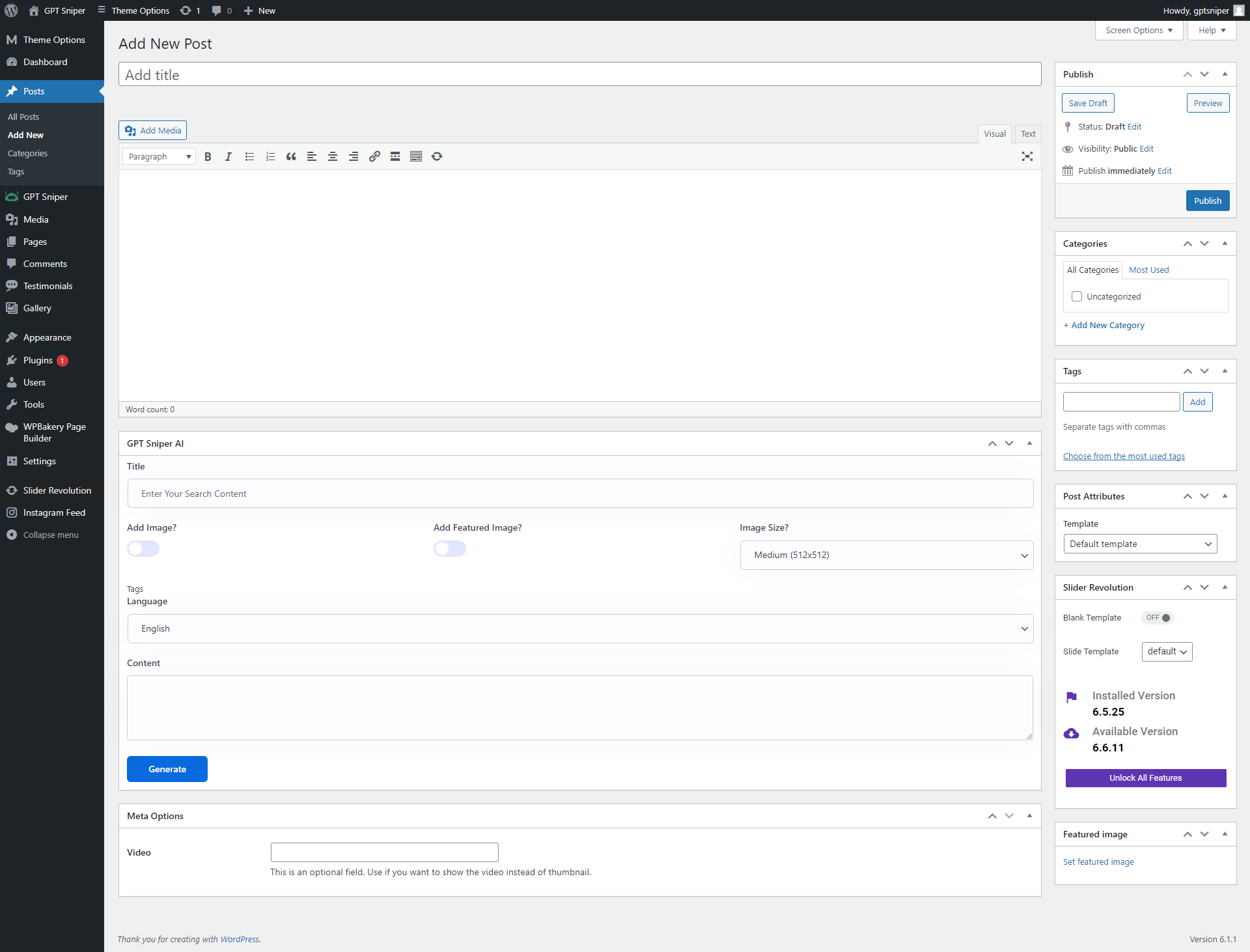Open Theme Options in admin bar
1250x952 pixels.
(133, 10)
